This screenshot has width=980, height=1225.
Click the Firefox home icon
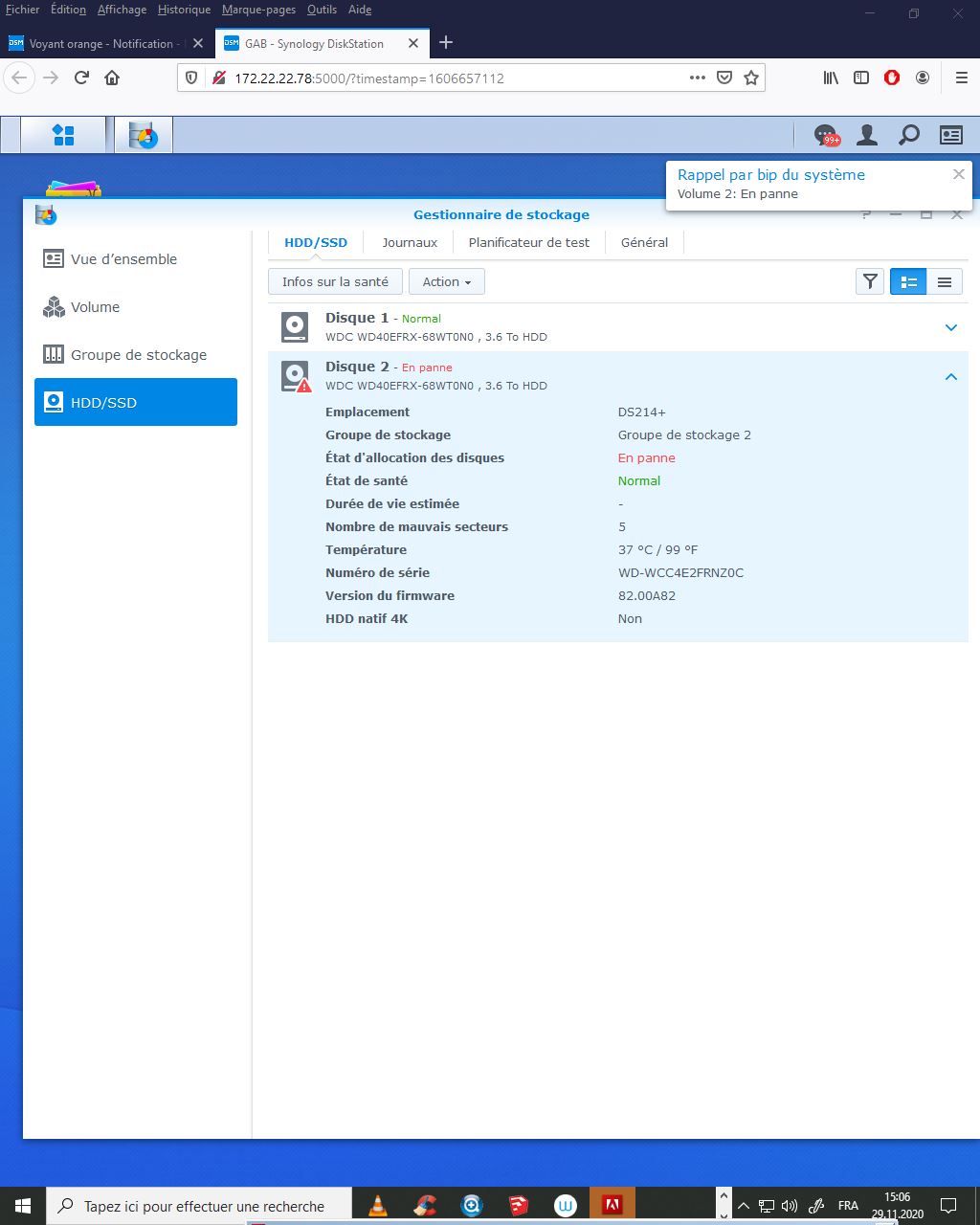[x=112, y=78]
